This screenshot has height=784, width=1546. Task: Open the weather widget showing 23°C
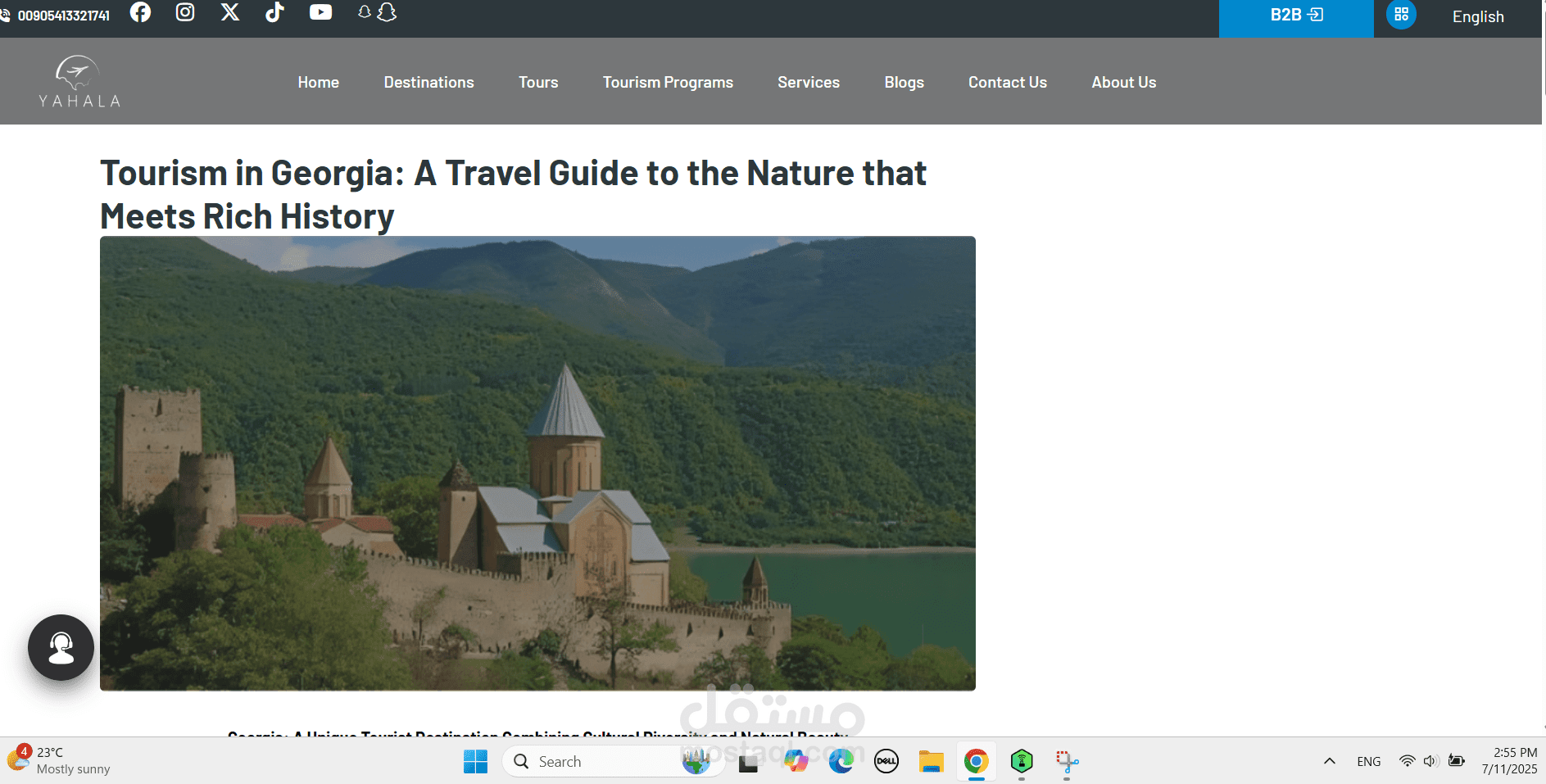pos(59,760)
